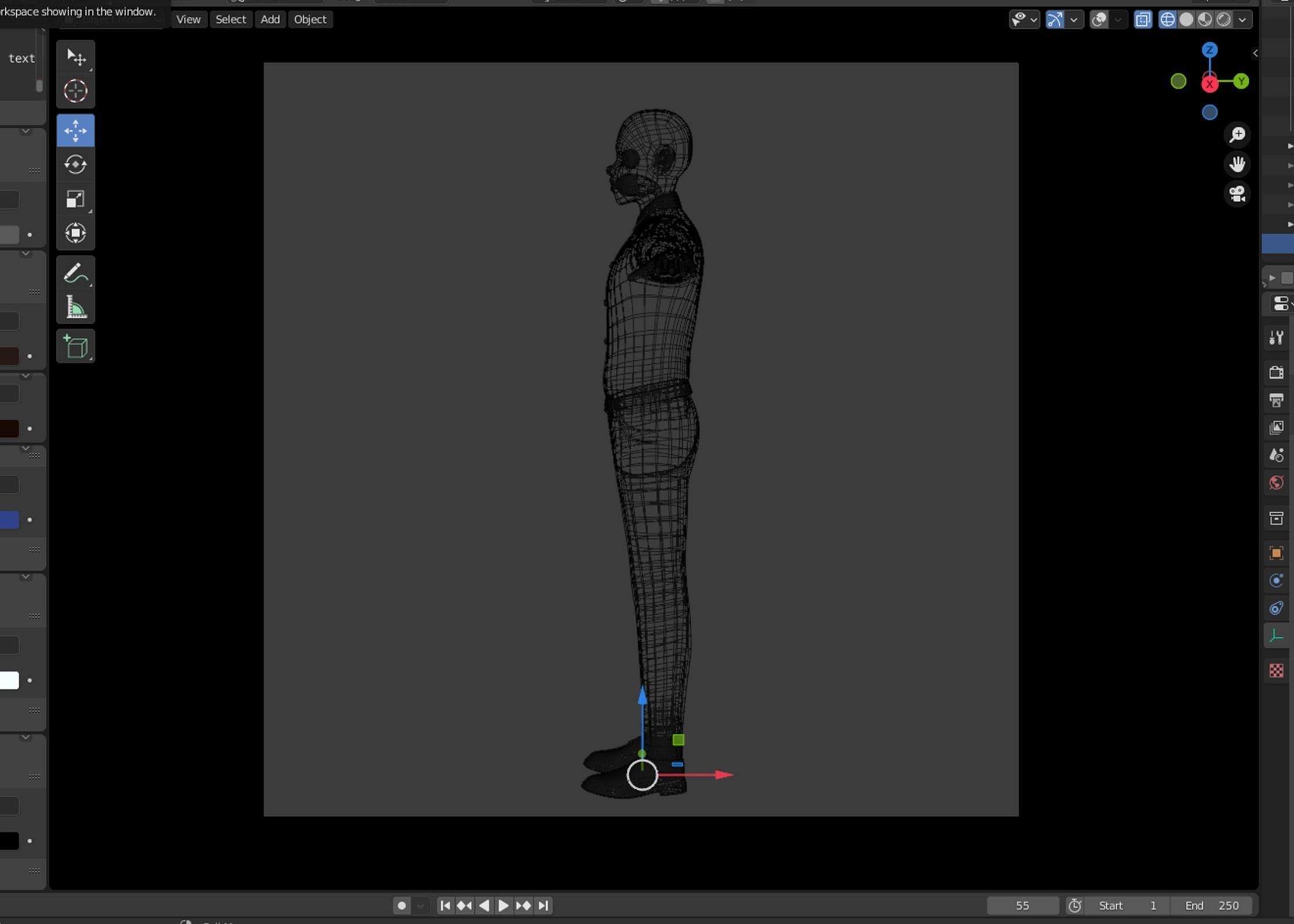Toggle the gizmo visibility button
Screen dimensions: 1294x924
tap(1055, 20)
